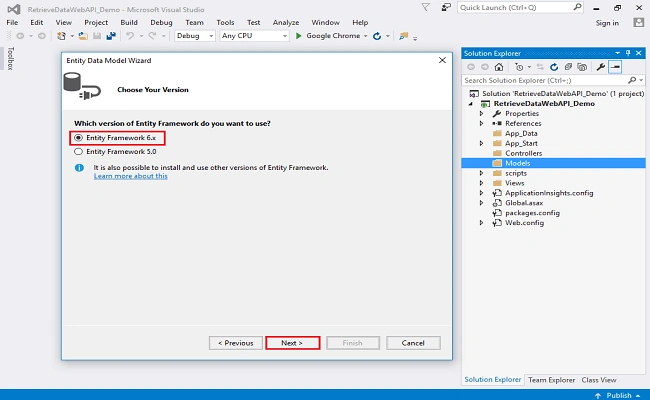Open the File menu
The width and height of the screenshot is (650, 400).
pos(12,22)
